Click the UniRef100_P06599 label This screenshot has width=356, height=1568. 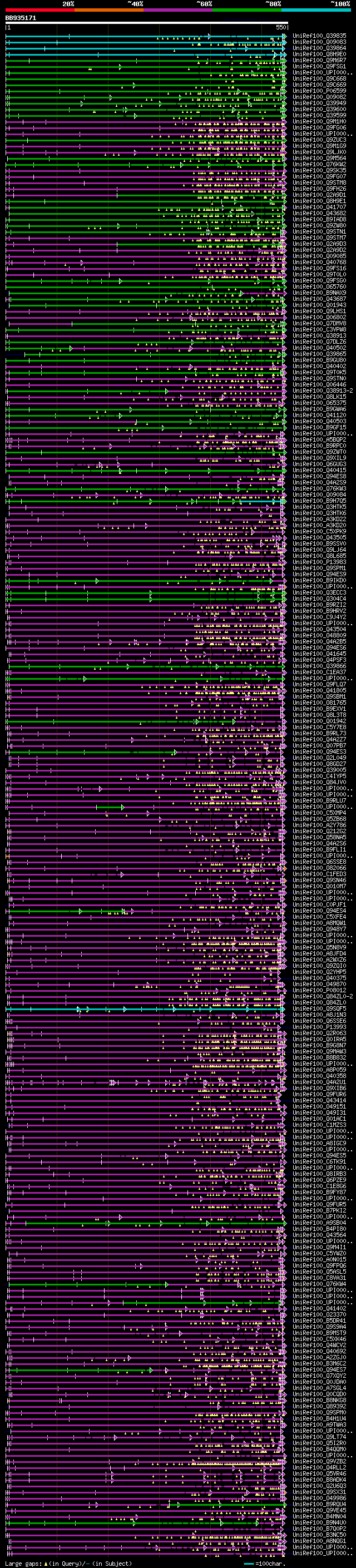(319, 91)
